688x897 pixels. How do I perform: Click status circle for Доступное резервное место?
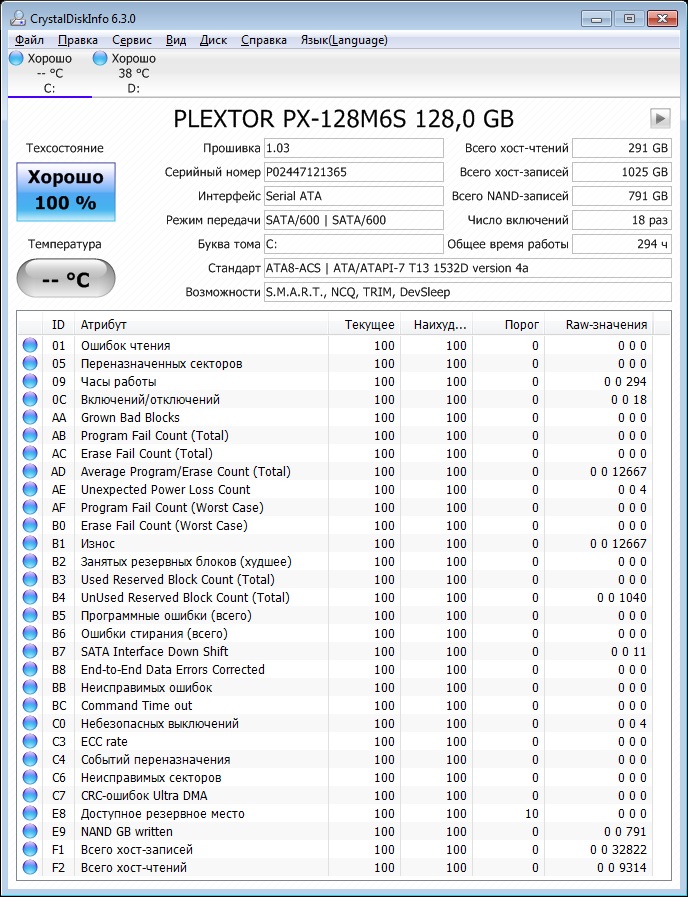30,813
